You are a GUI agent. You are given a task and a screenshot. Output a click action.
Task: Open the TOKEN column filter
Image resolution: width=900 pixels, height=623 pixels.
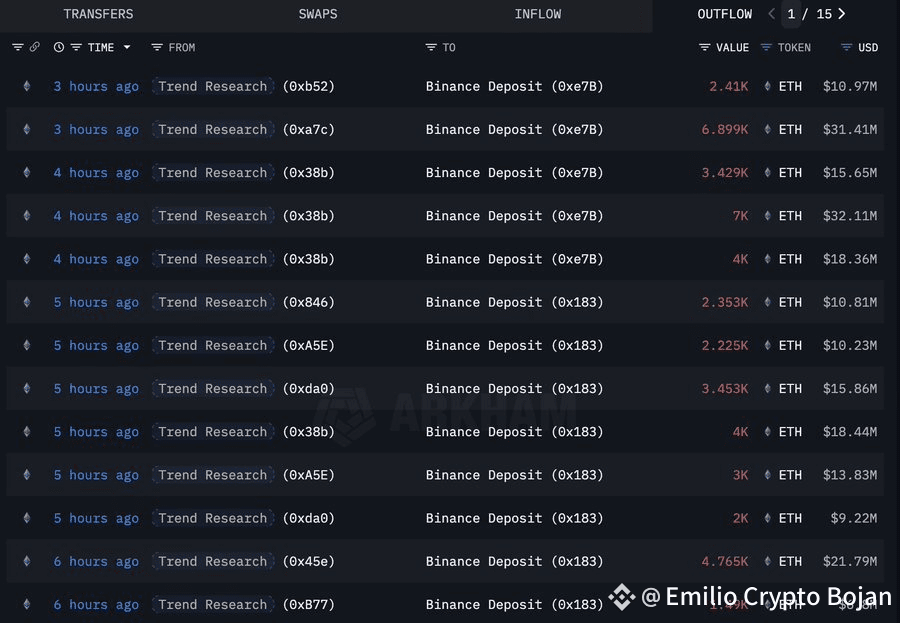pyautogui.click(x=766, y=47)
